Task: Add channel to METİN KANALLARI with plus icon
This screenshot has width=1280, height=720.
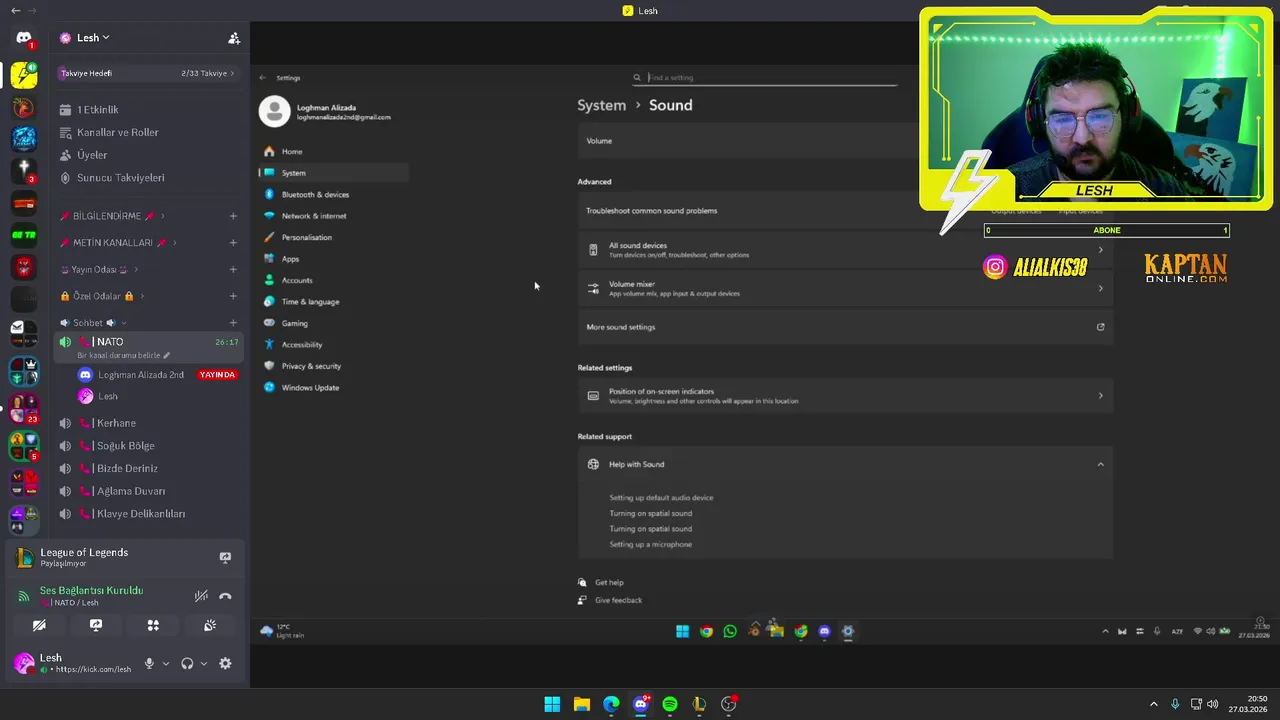Action: coord(233,243)
